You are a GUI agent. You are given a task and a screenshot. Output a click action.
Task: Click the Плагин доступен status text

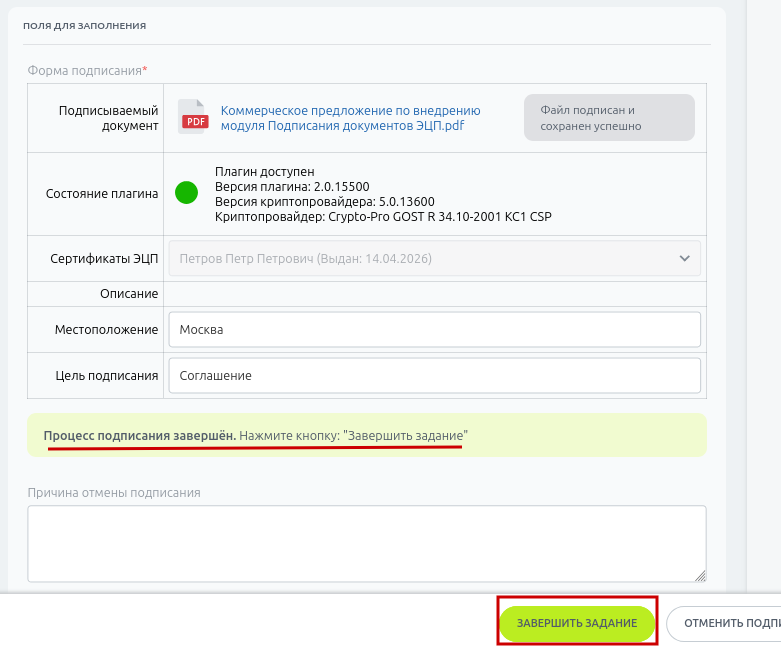pos(265,172)
